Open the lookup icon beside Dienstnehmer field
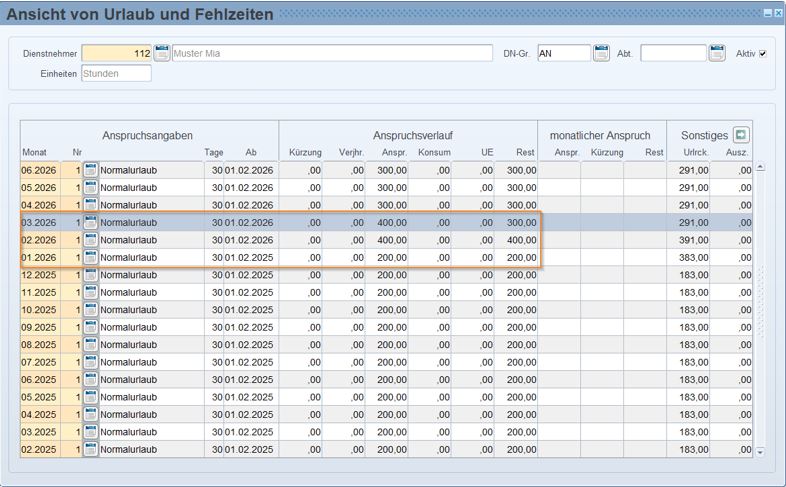 (162, 53)
